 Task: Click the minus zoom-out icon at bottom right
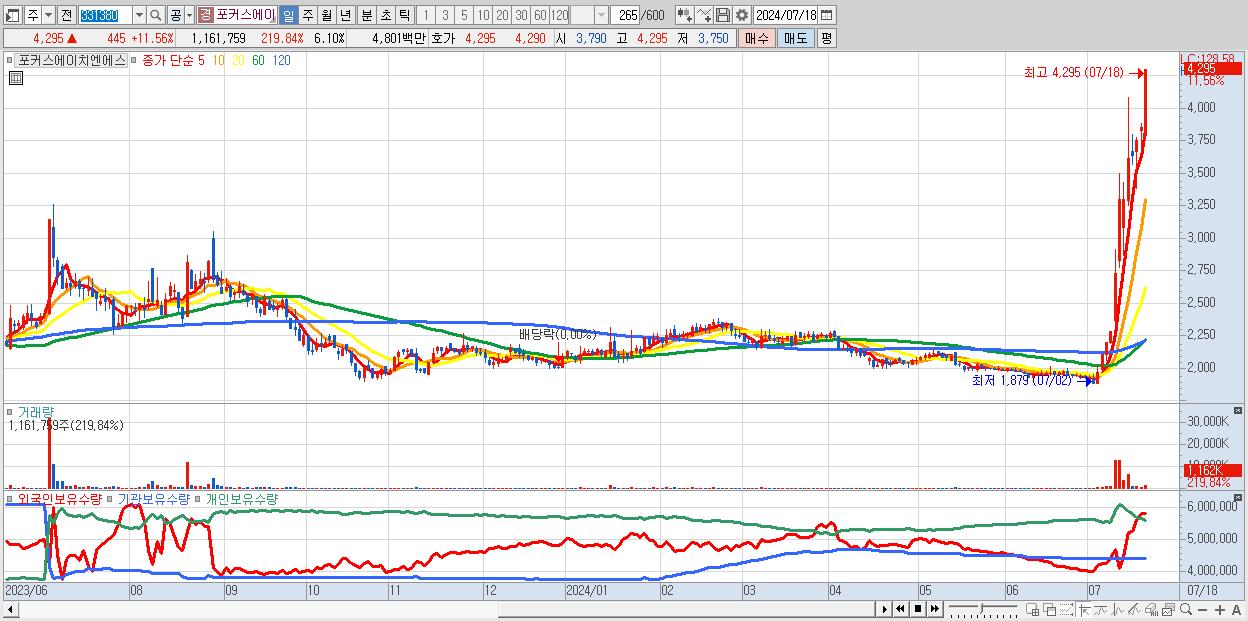[x=1203, y=609]
